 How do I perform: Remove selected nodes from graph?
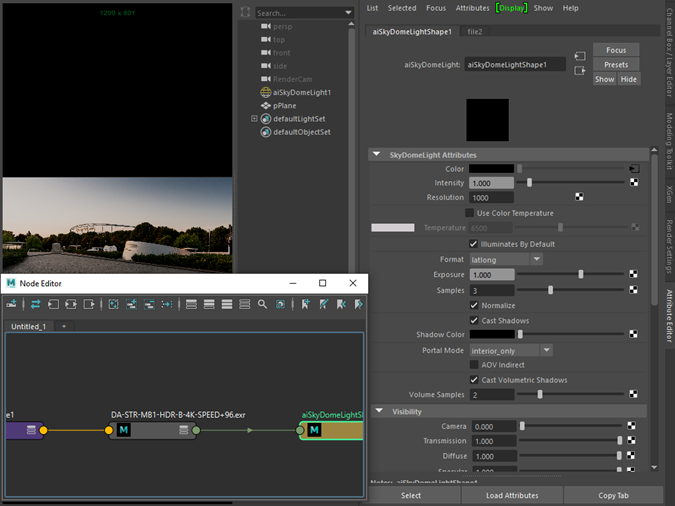[149, 304]
